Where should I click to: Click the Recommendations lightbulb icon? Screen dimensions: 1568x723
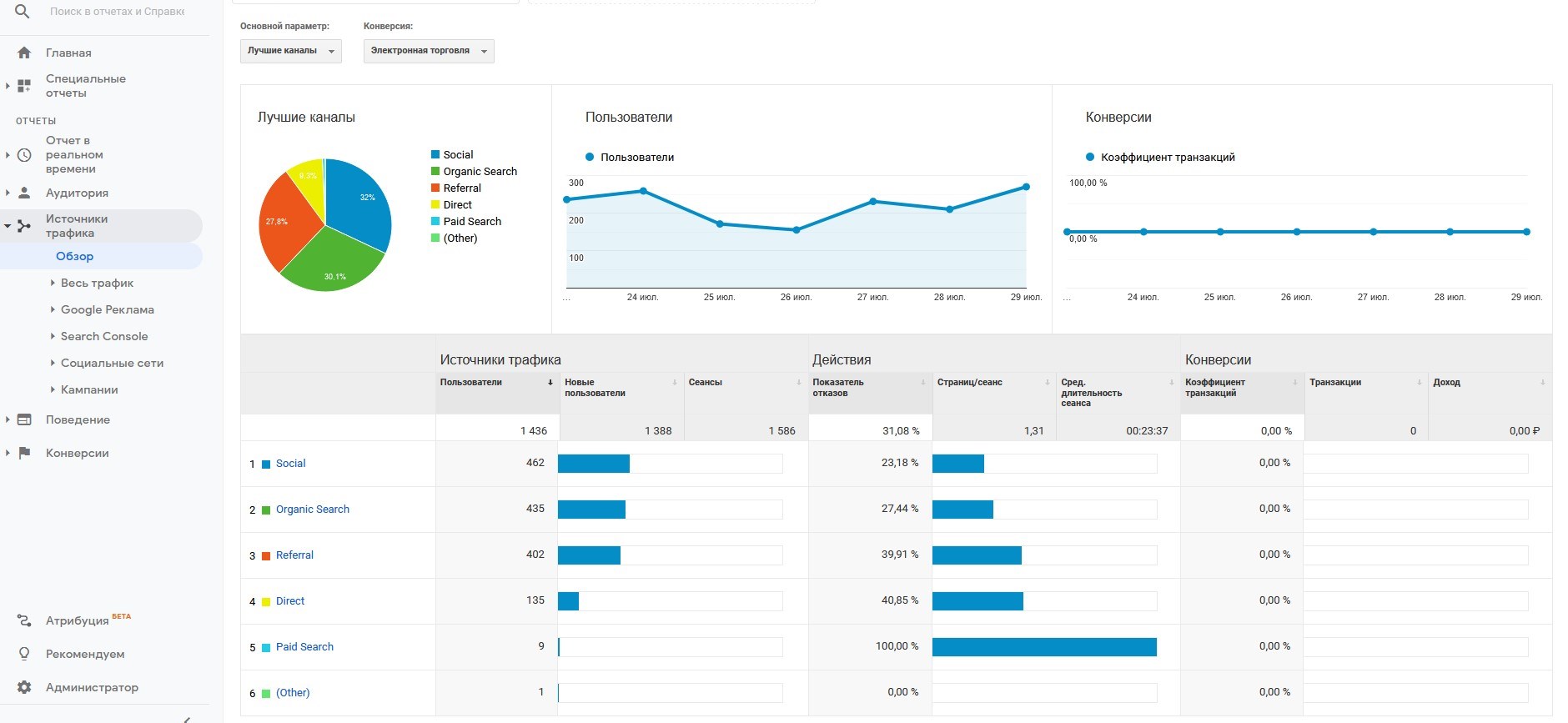[24, 654]
